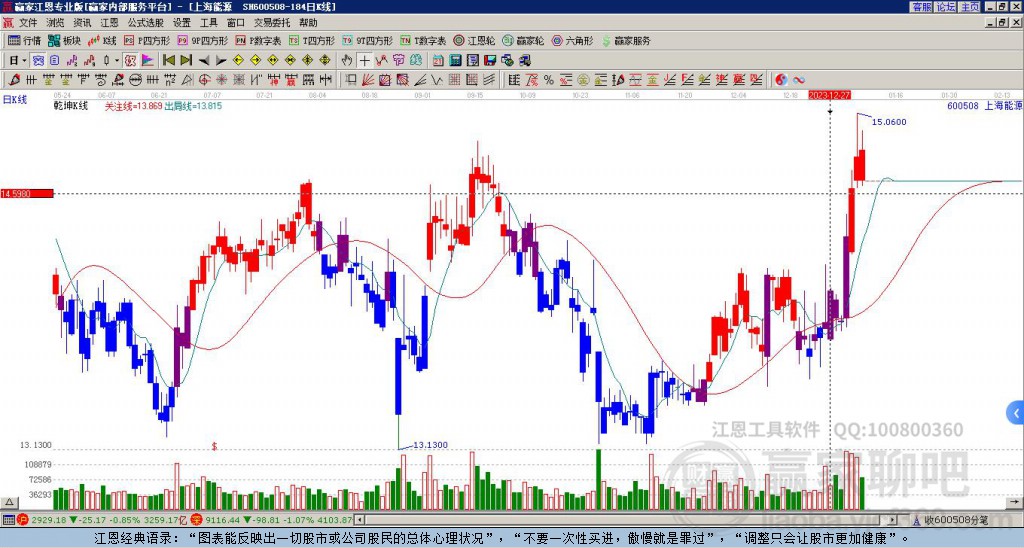Open the 江恩轮 tool
Image resolution: width=1024 pixels, height=548 pixels.
473,40
